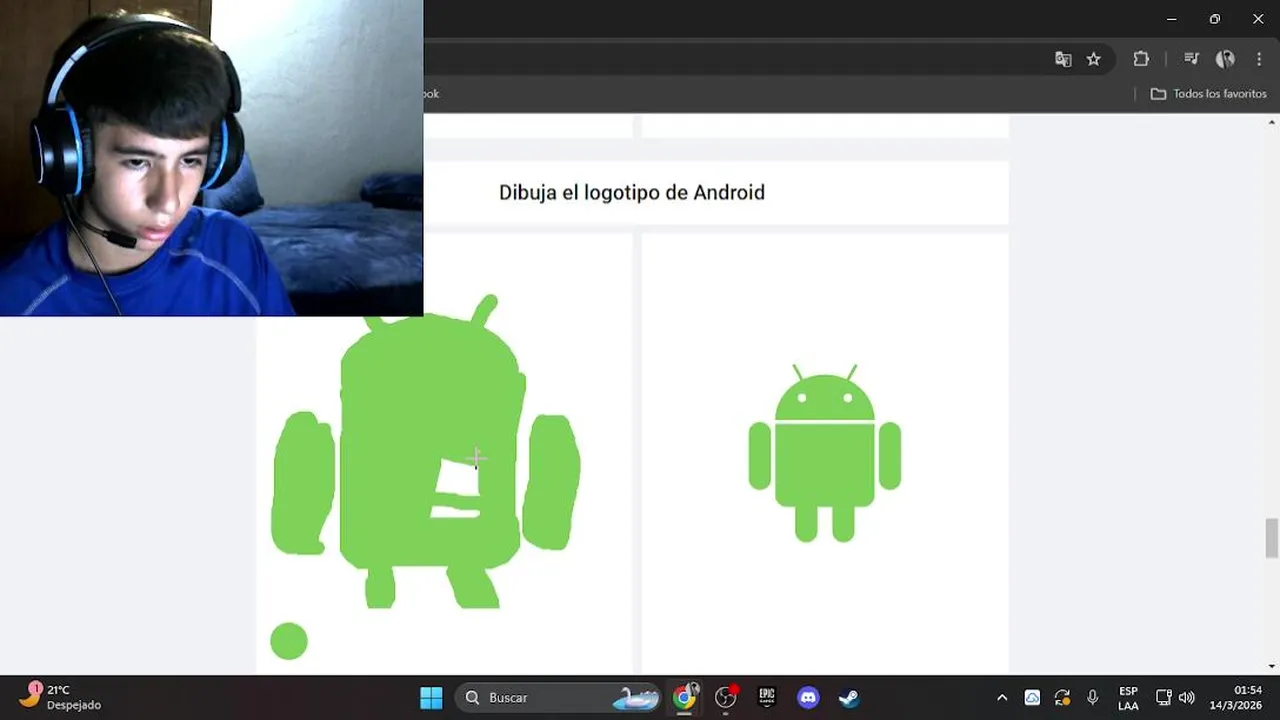Click the microphone tray icon
This screenshot has height=720, width=1280.
[x=1093, y=698]
